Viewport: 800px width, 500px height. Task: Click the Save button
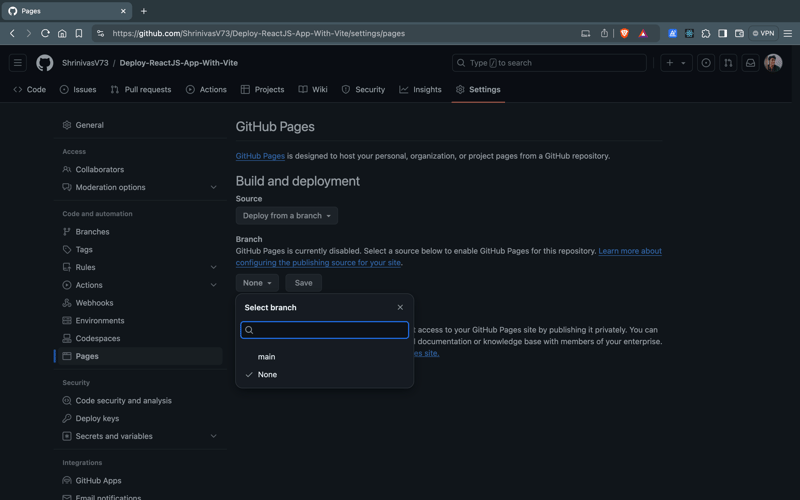304,283
